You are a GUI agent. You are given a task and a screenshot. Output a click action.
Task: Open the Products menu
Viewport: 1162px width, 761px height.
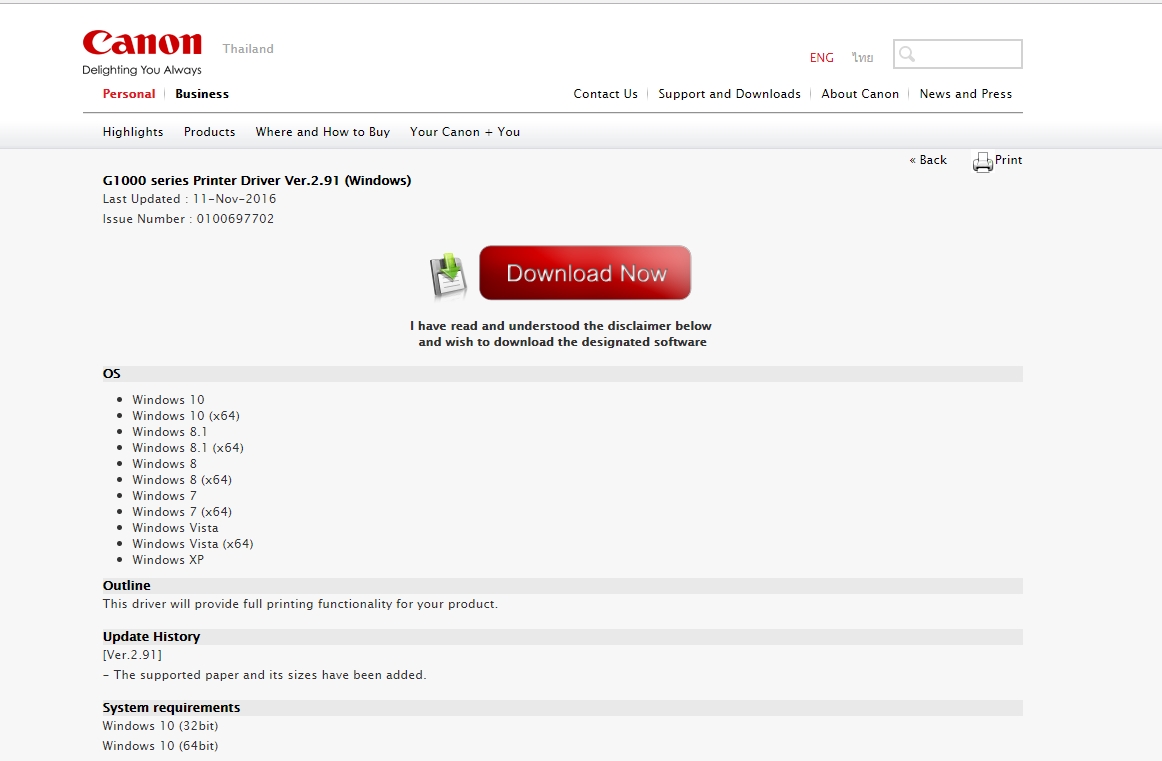[x=210, y=132]
